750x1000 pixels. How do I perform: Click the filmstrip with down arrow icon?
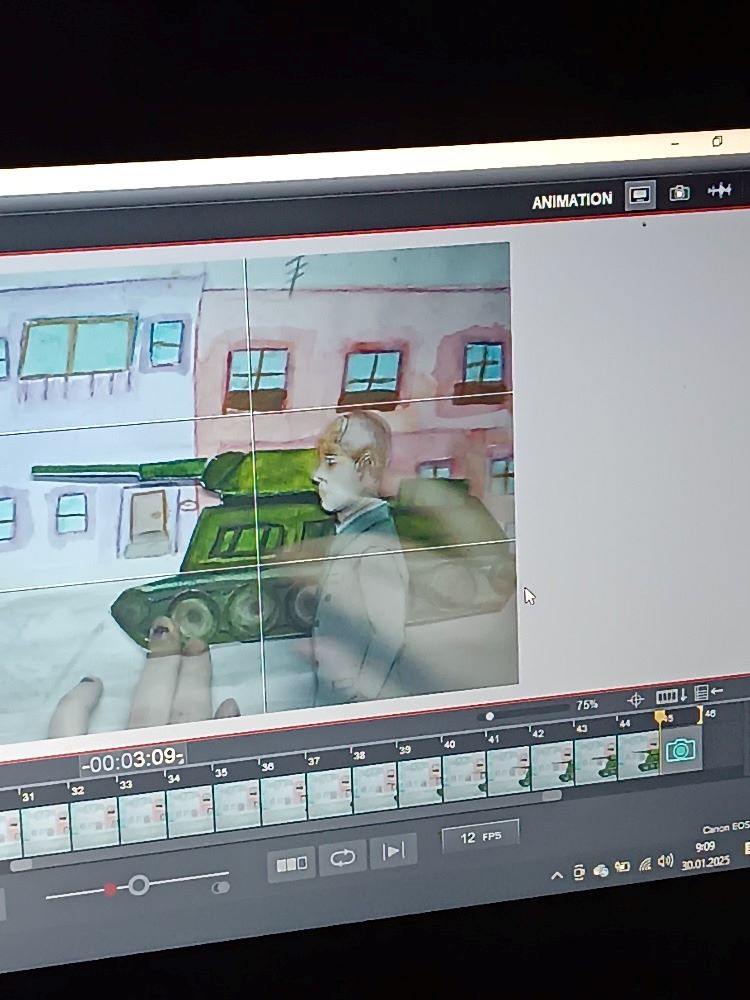pyautogui.click(x=671, y=695)
